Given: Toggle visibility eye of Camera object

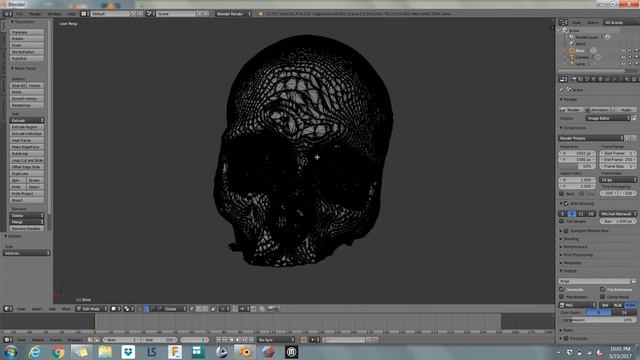Looking at the screenshot, I should pyautogui.click(x=623, y=57).
